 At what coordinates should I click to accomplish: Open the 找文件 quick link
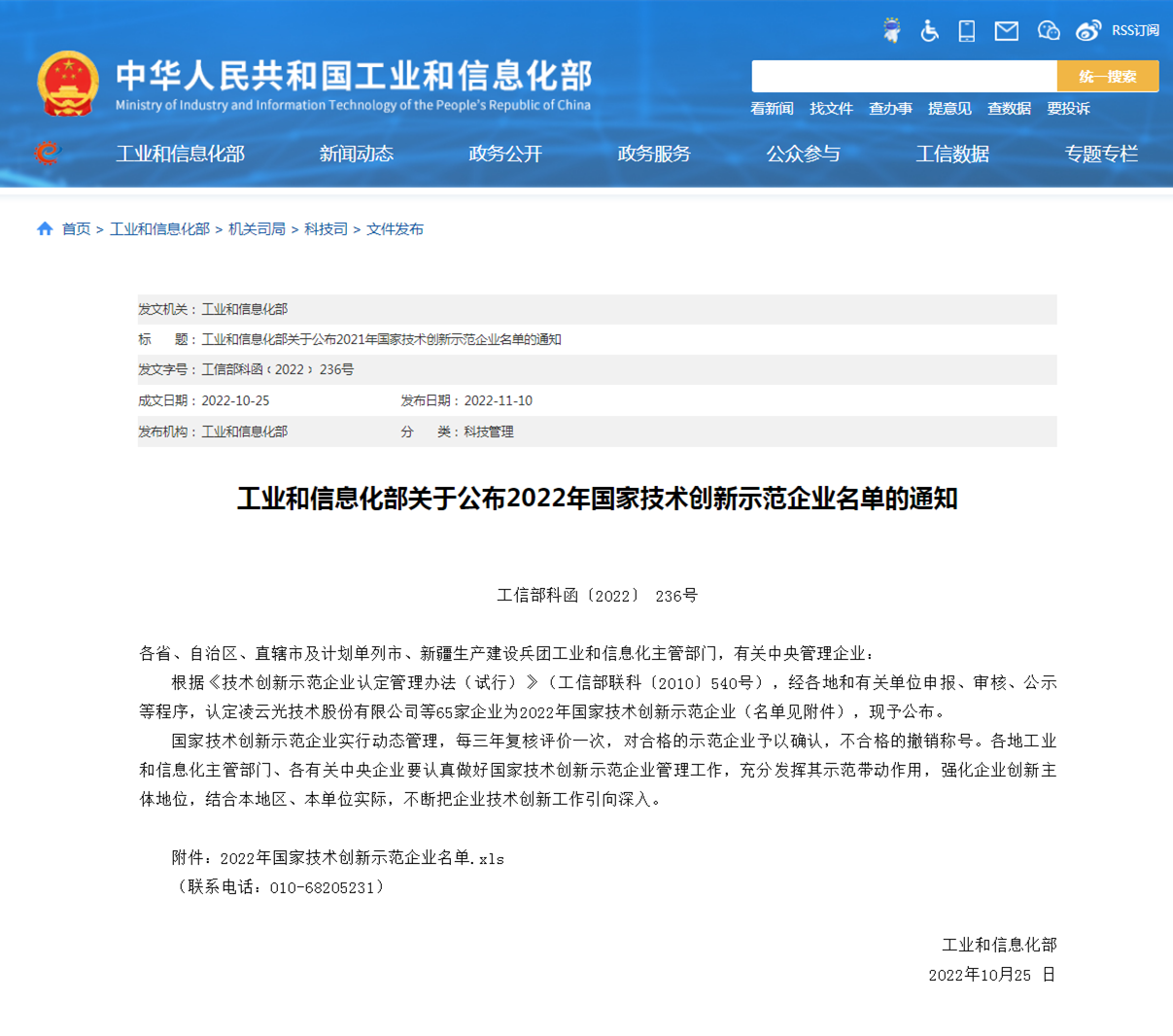(831, 109)
